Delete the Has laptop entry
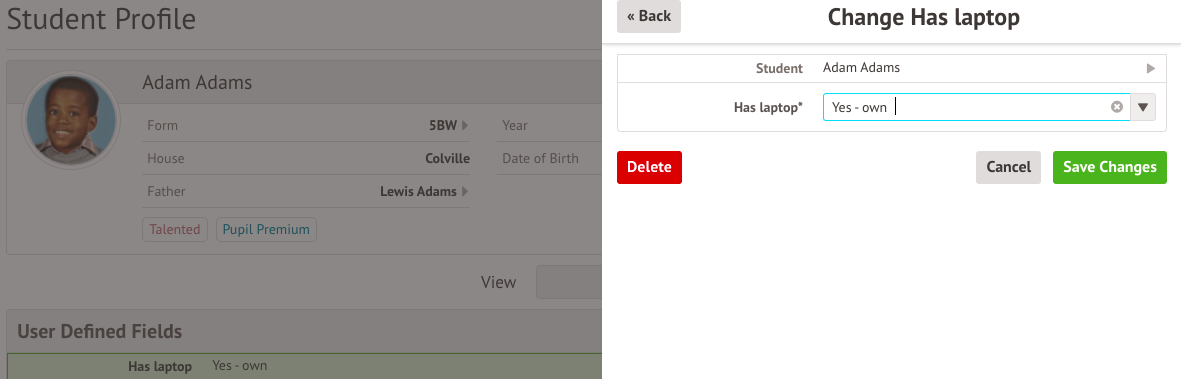Image resolution: width=1181 pixels, height=379 pixels. click(x=649, y=167)
